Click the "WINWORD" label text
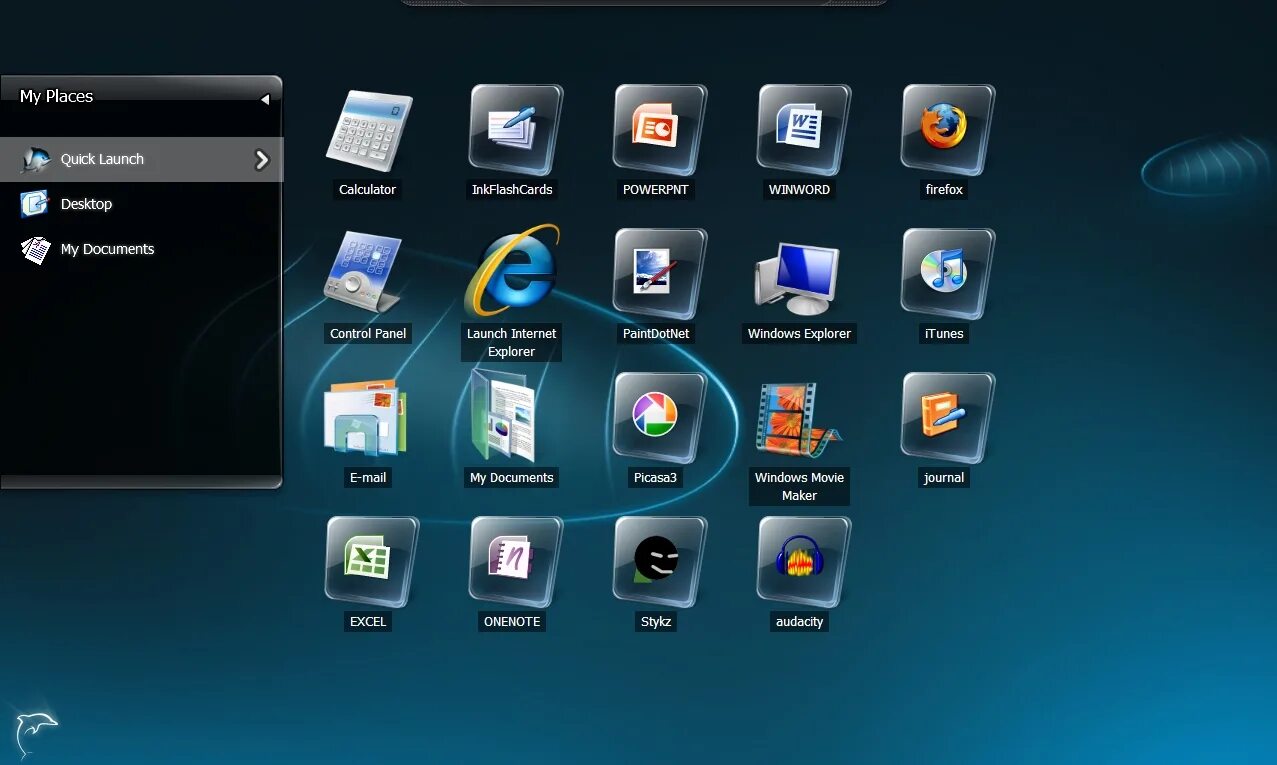1277x765 pixels. (800, 189)
